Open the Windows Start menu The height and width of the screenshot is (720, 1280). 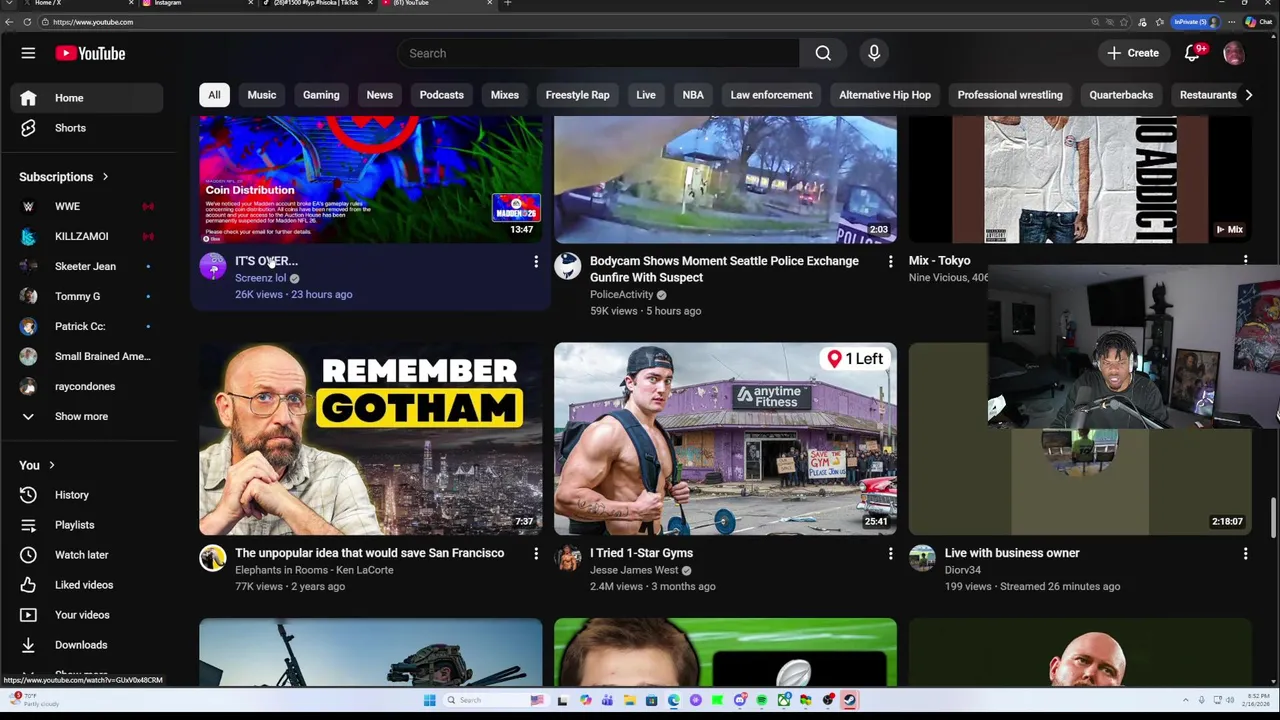(x=430, y=700)
